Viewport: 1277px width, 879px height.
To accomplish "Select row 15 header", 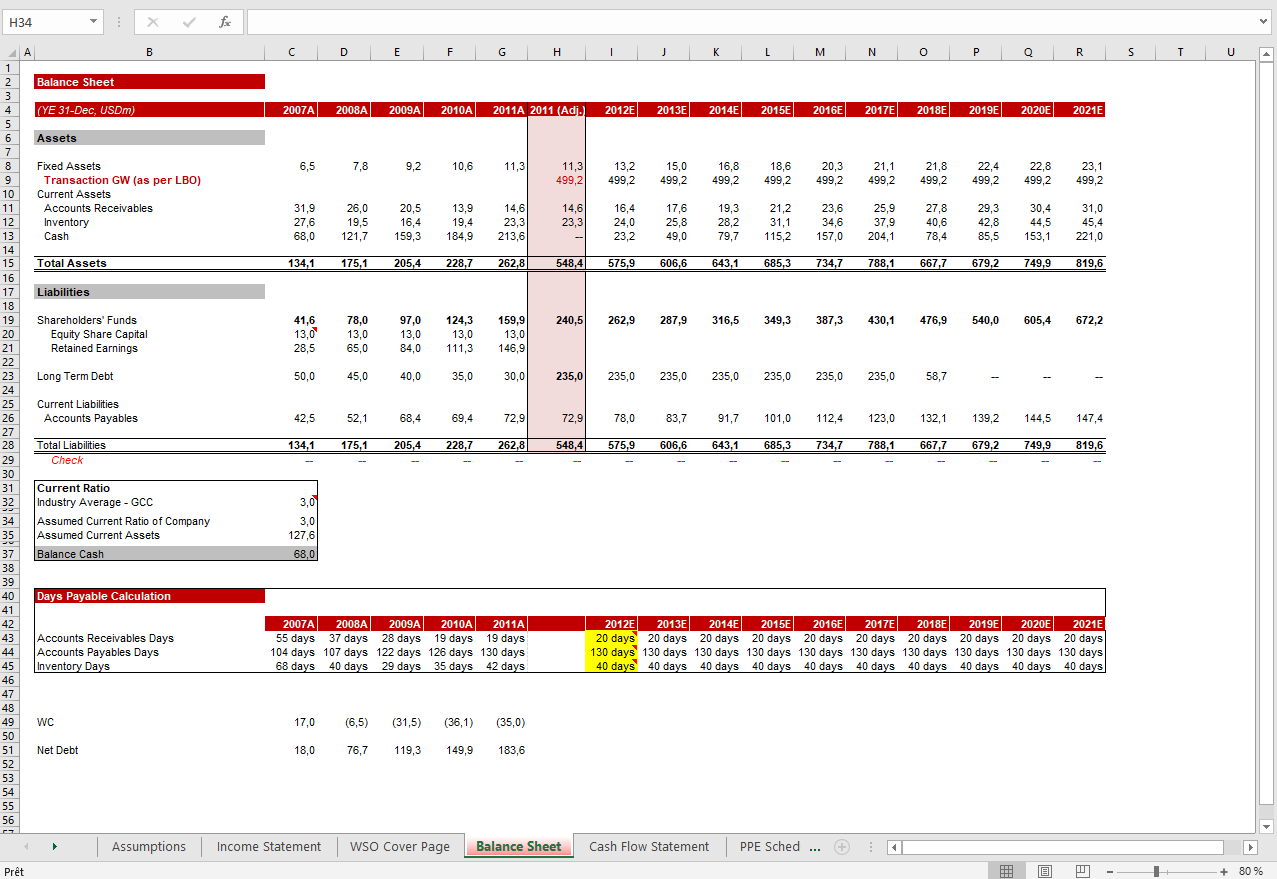I will tap(9, 263).
